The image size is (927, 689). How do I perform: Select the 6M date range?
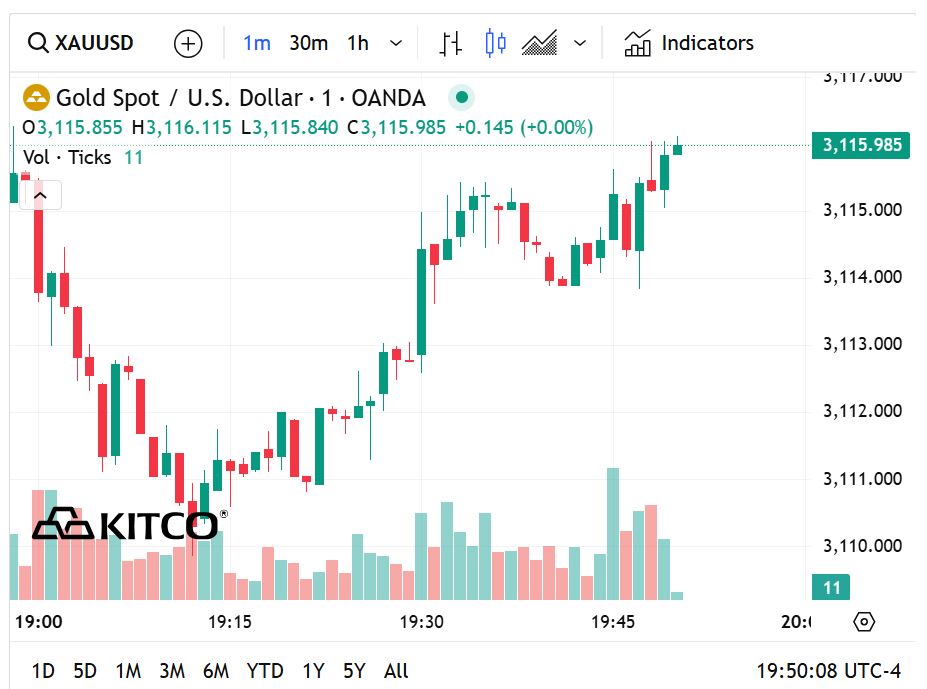[x=216, y=671]
